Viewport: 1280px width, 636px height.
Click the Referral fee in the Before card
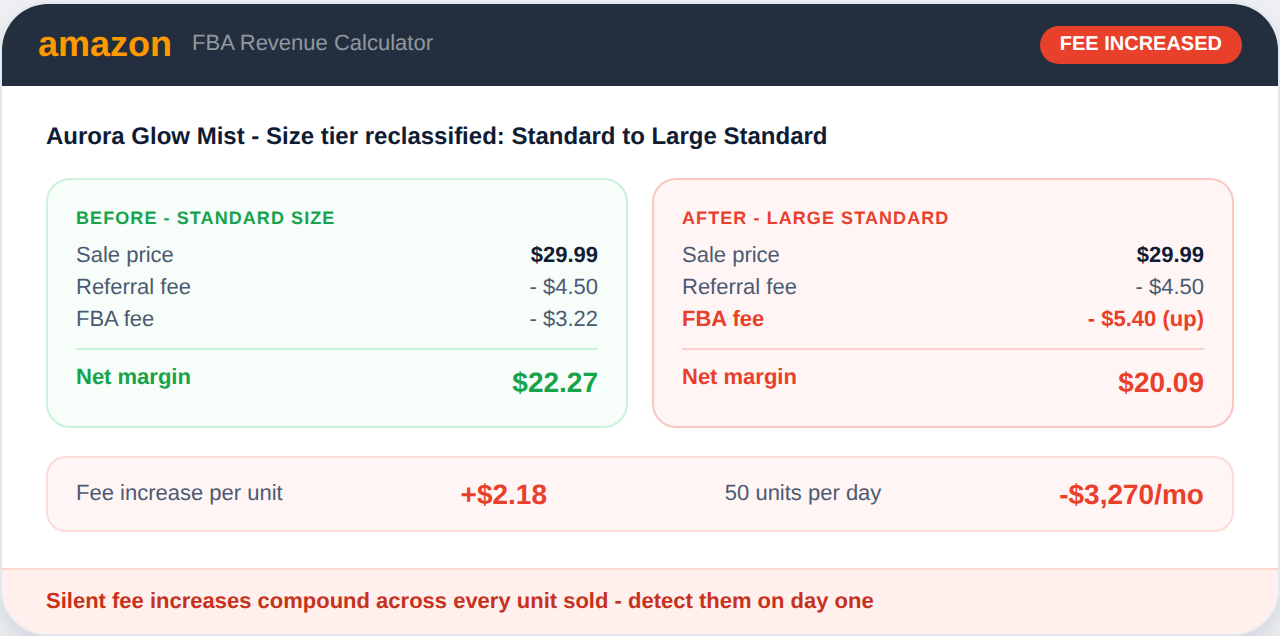click(x=133, y=287)
